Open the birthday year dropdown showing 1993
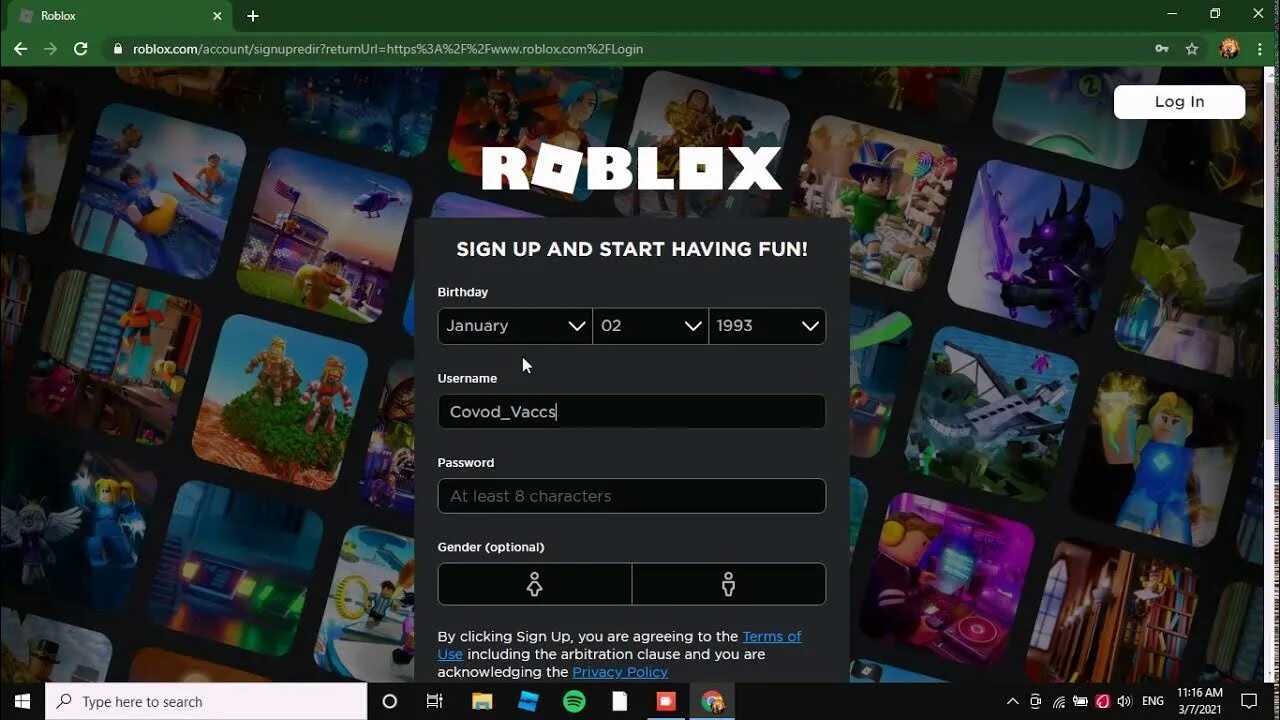Viewport: 1280px width, 720px height. point(767,326)
